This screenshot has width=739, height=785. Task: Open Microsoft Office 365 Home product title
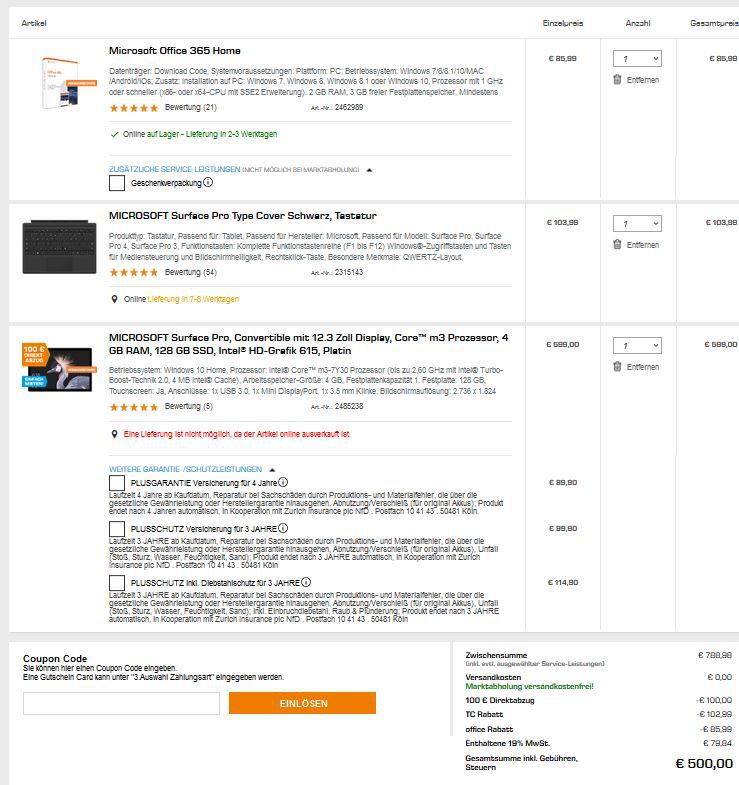point(175,51)
